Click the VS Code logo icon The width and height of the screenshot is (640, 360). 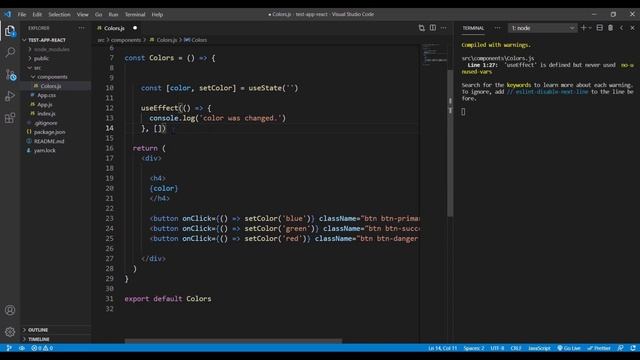tap(8, 14)
